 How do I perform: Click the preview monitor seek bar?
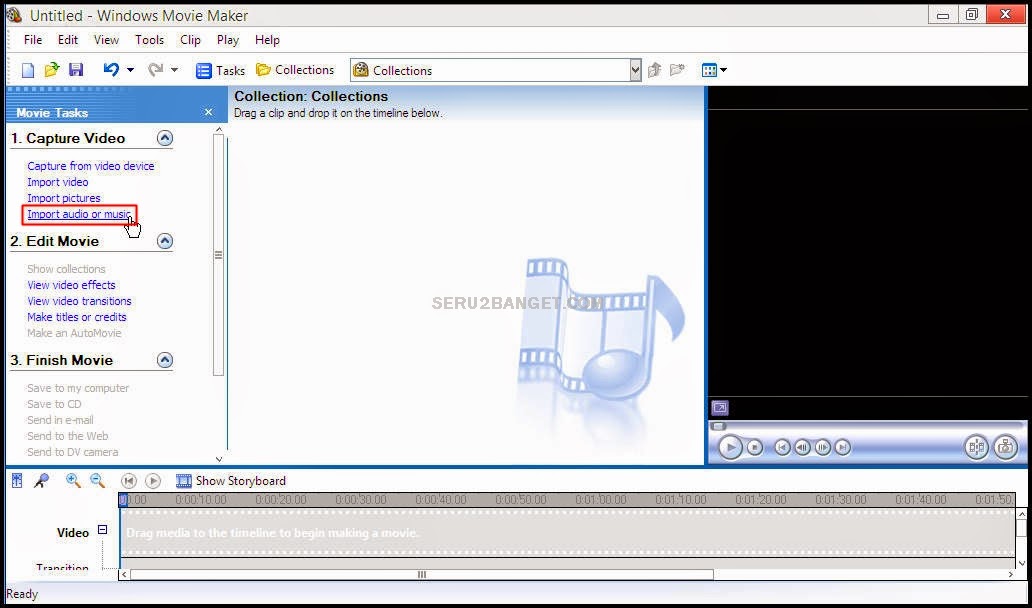coord(868,426)
